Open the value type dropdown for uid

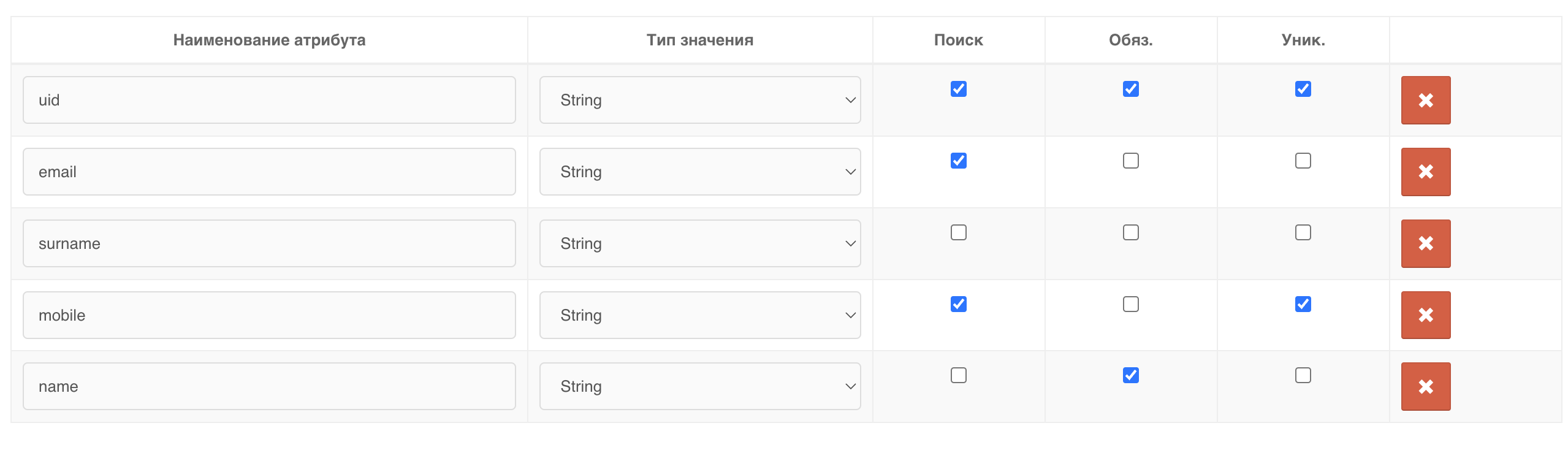coord(699,100)
